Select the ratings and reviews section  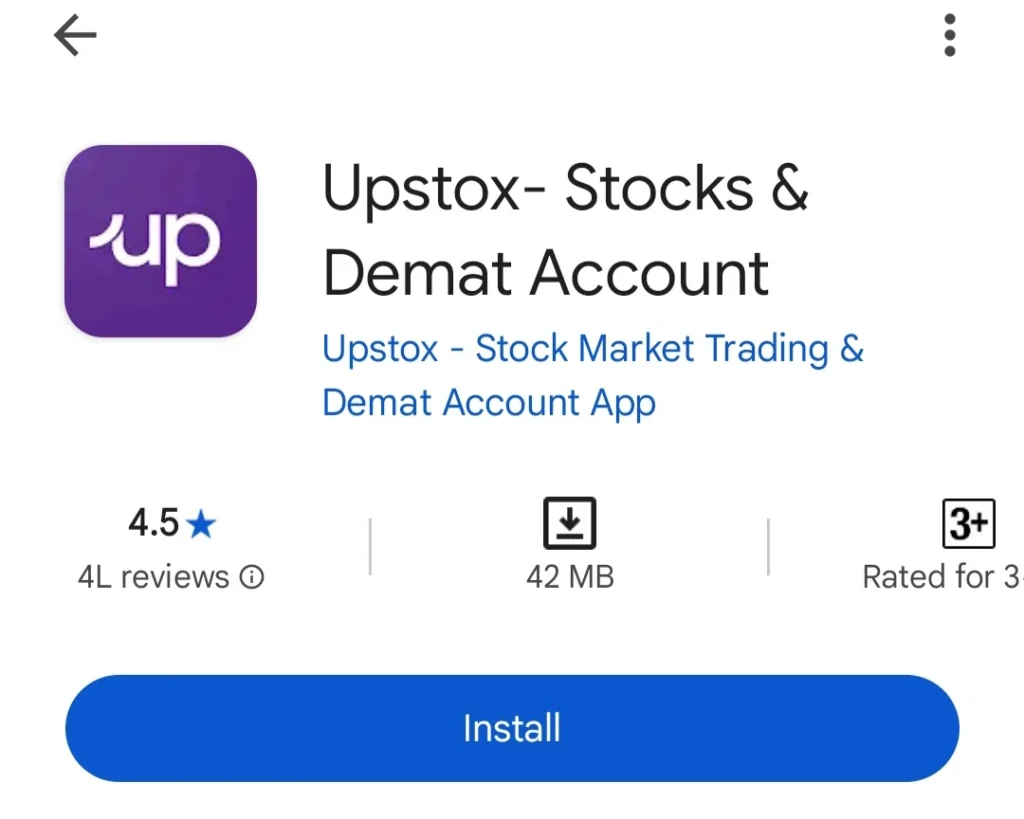[x=170, y=545]
